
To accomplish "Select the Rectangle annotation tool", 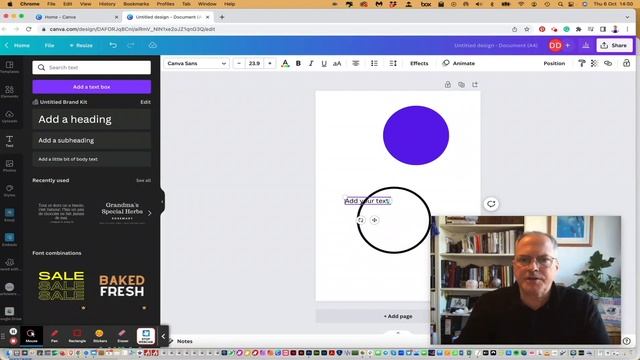I will [77, 336].
